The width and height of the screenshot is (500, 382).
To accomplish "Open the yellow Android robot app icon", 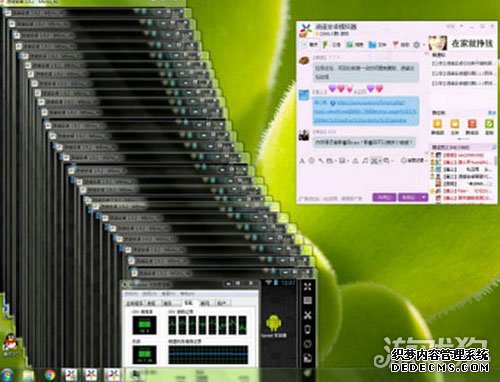I will [274, 323].
